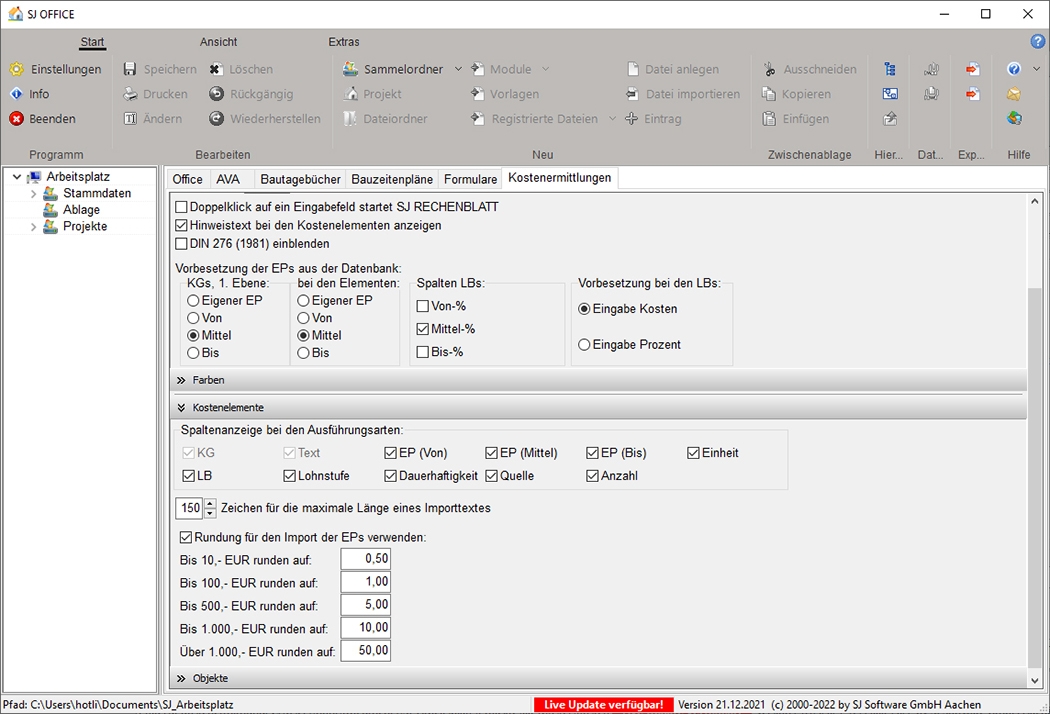Increase the import text length stepper
Image resolution: width=1050 pixels, height=714 pixels.
click(210, 503)
